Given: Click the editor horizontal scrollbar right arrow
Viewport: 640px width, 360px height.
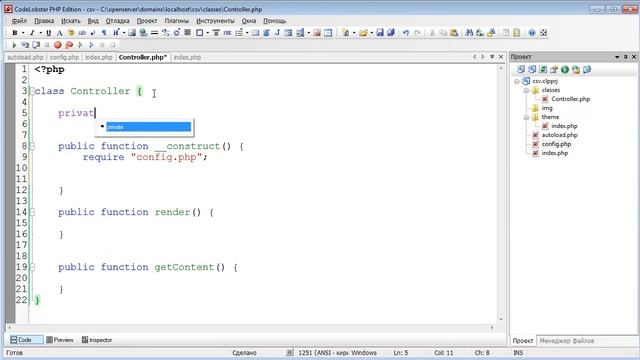Looking at the screenshot, I should [x=492, y=327].
